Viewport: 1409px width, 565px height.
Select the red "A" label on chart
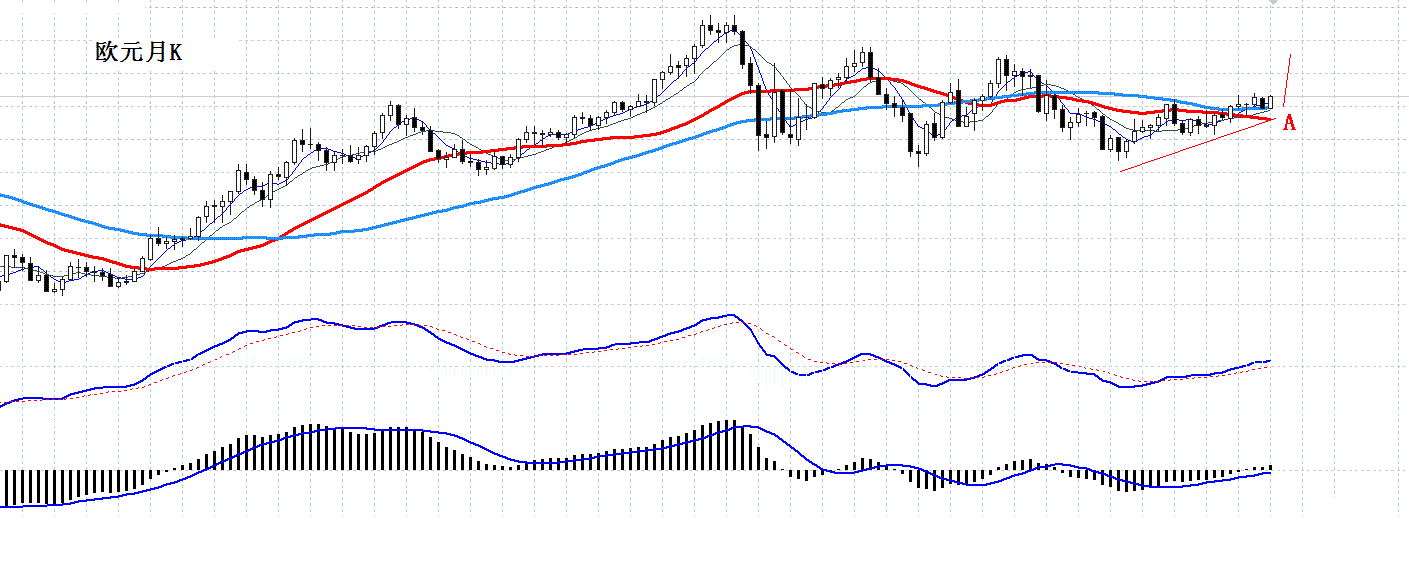click(x=1289, y=123)
